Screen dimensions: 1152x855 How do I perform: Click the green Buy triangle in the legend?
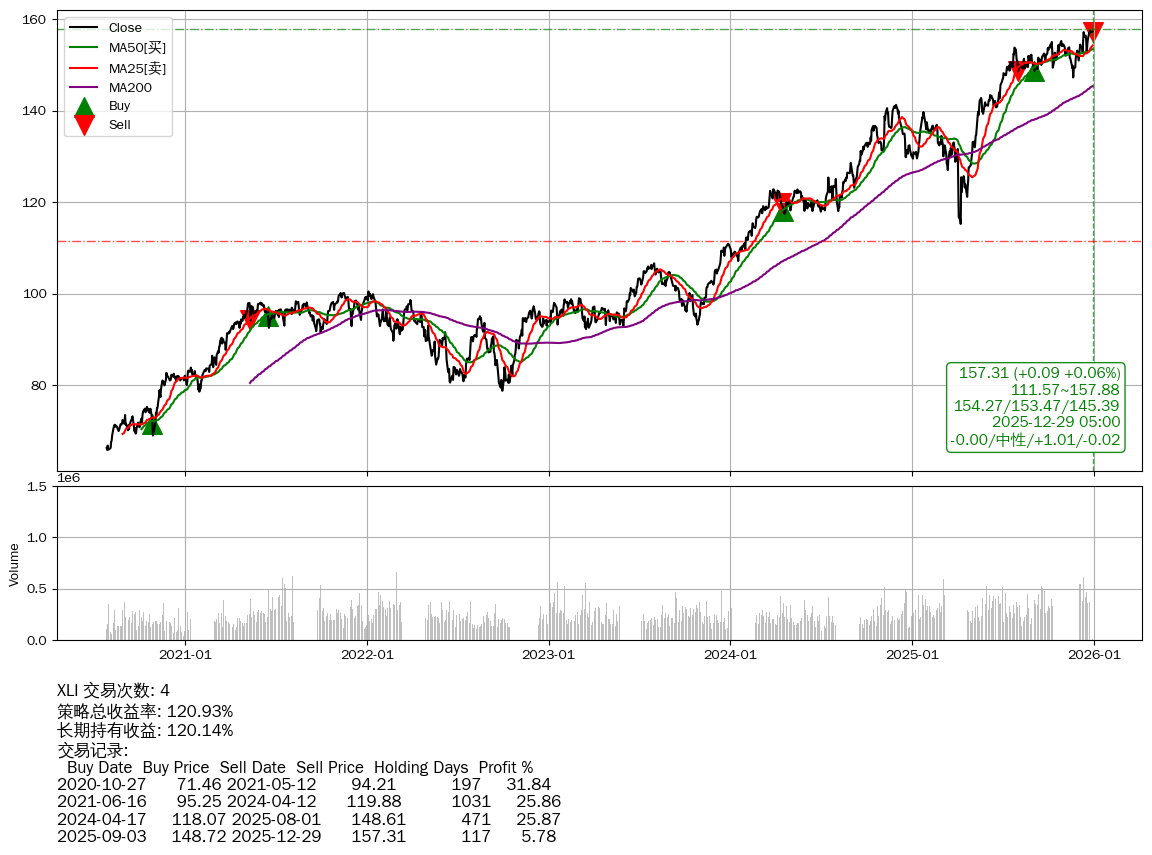click(85, 106)
